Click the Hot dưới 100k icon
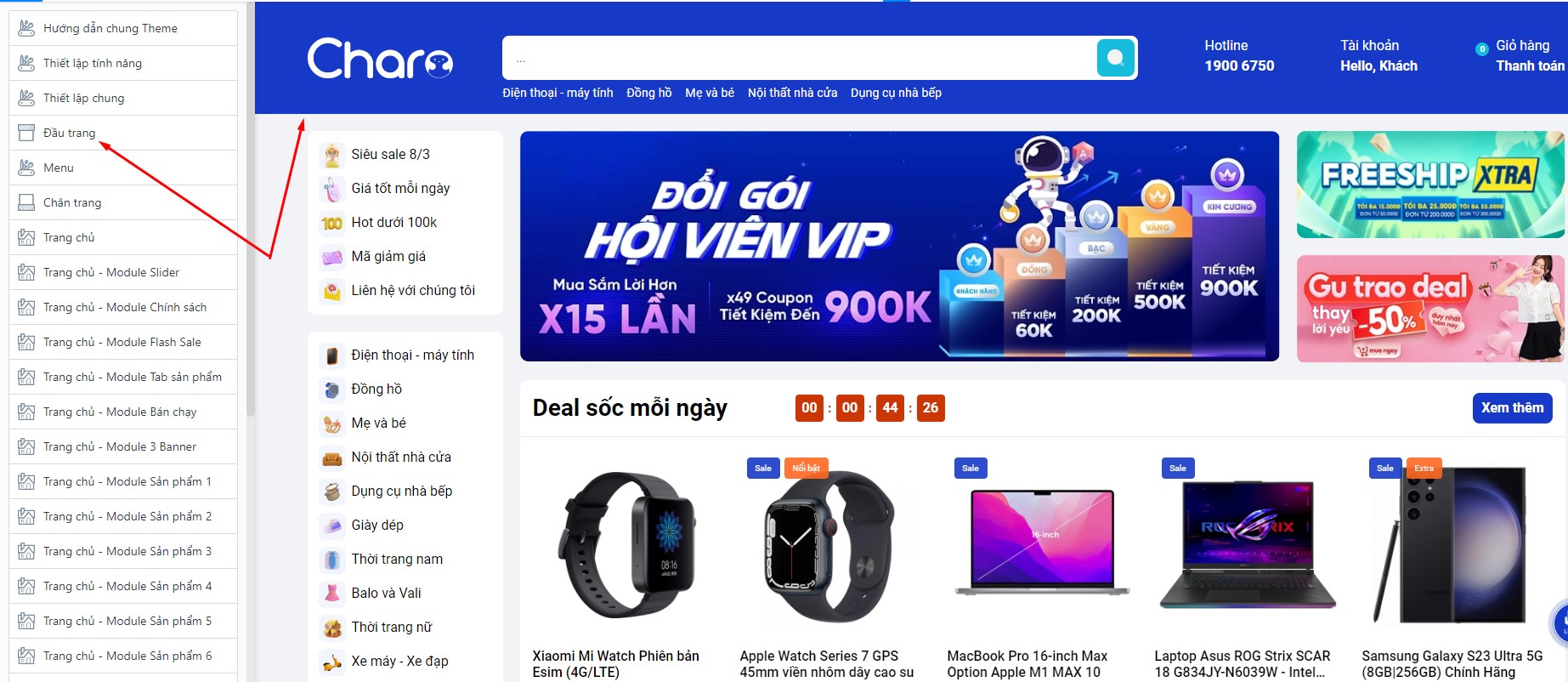Image resolution: width=1568 pixels, height=682 pixels. tap(331, 223)
